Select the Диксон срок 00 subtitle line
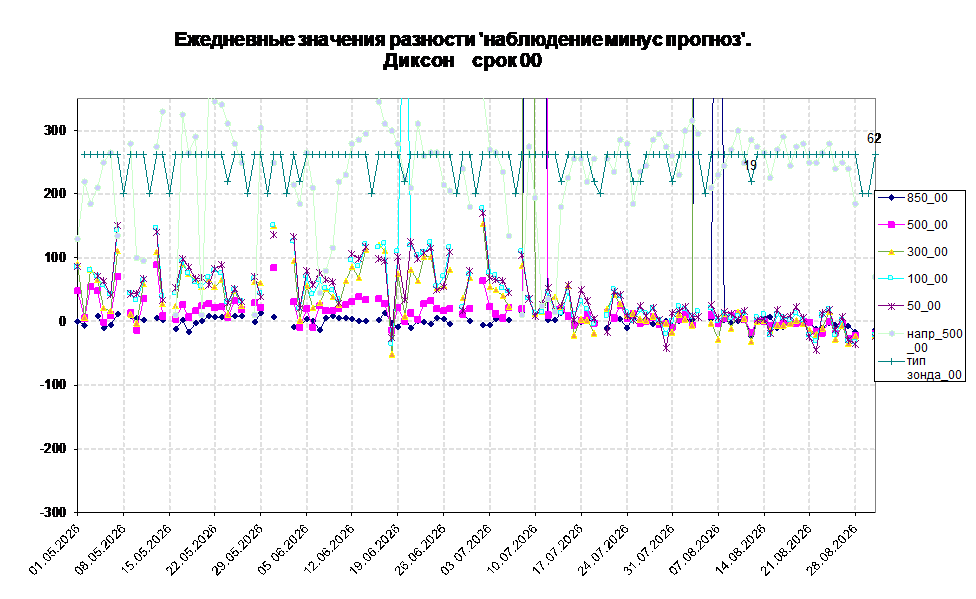 (x=462, y=61)
